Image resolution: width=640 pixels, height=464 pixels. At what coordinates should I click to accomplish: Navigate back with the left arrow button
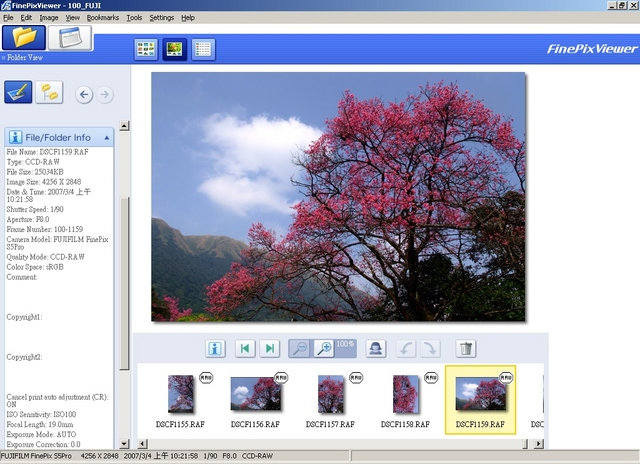[x=84, y=95]
